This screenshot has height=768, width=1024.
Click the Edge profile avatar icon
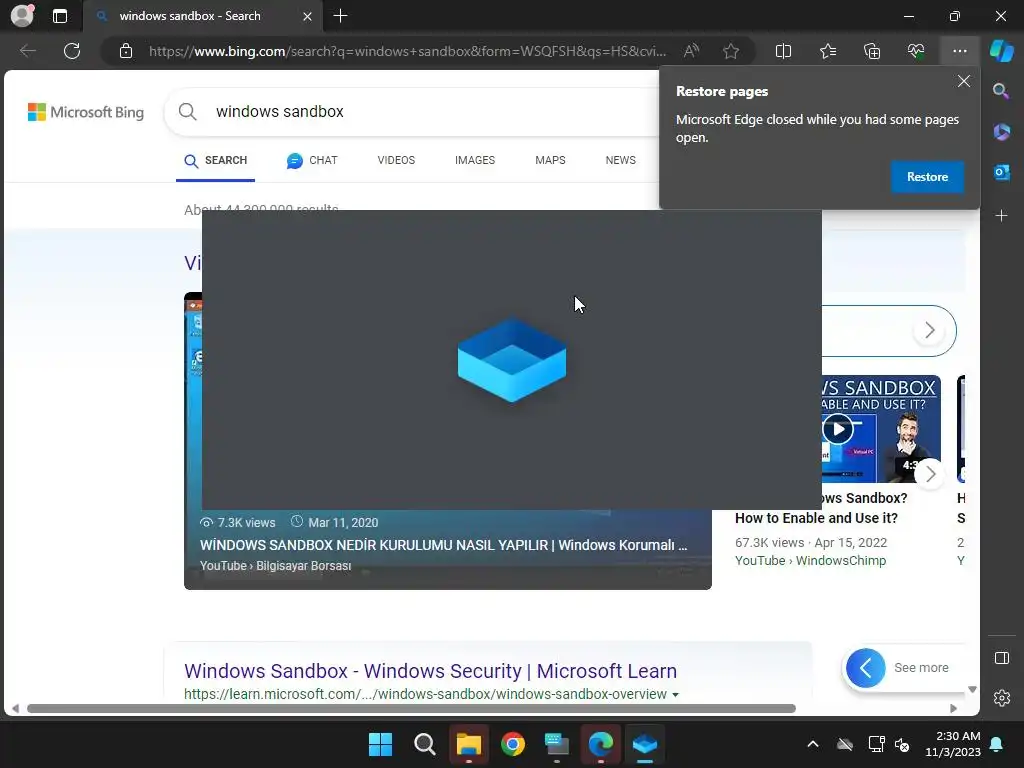[22, 16]
